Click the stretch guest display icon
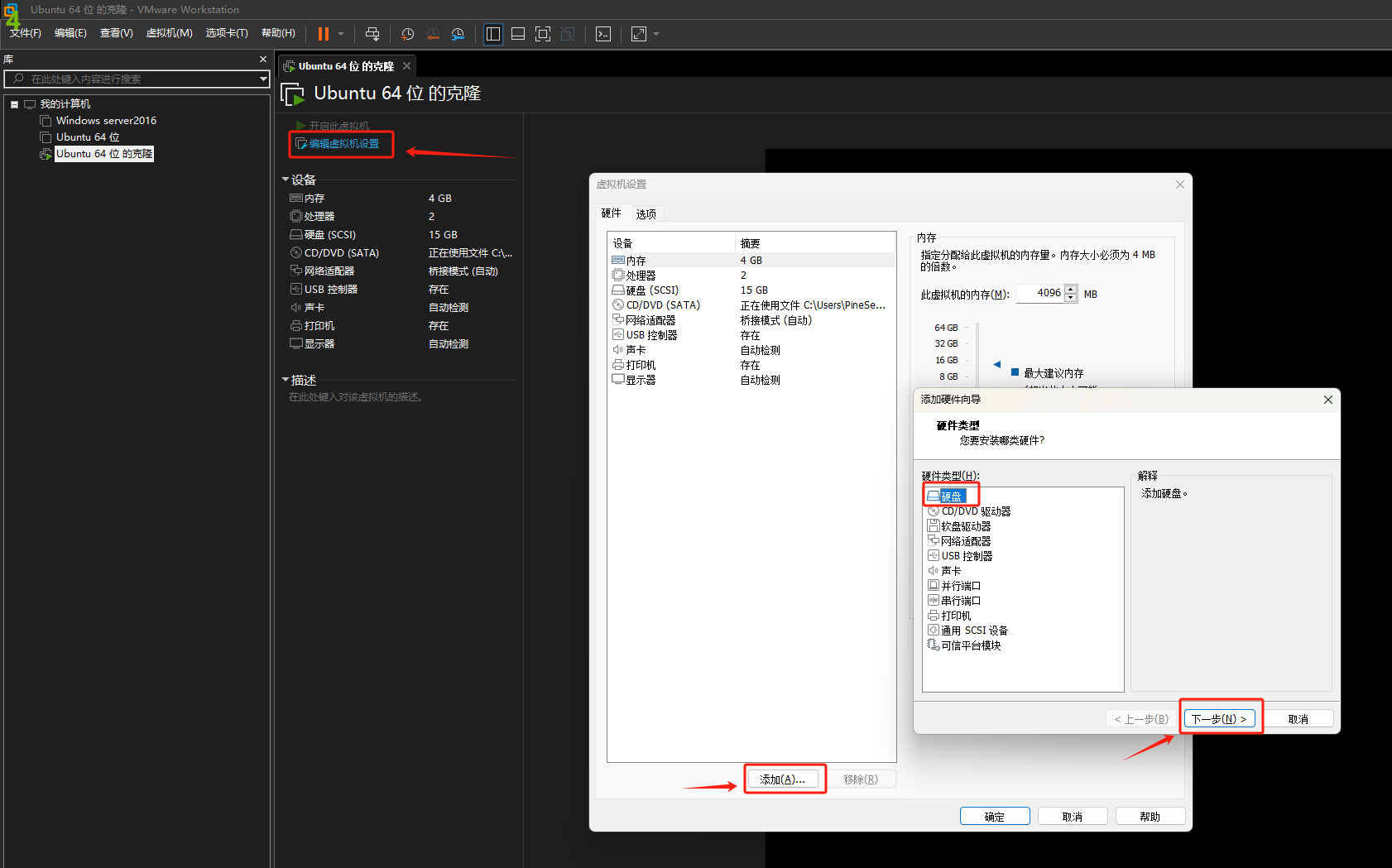This screenshot has width=1392, height=868. point(639,34)
